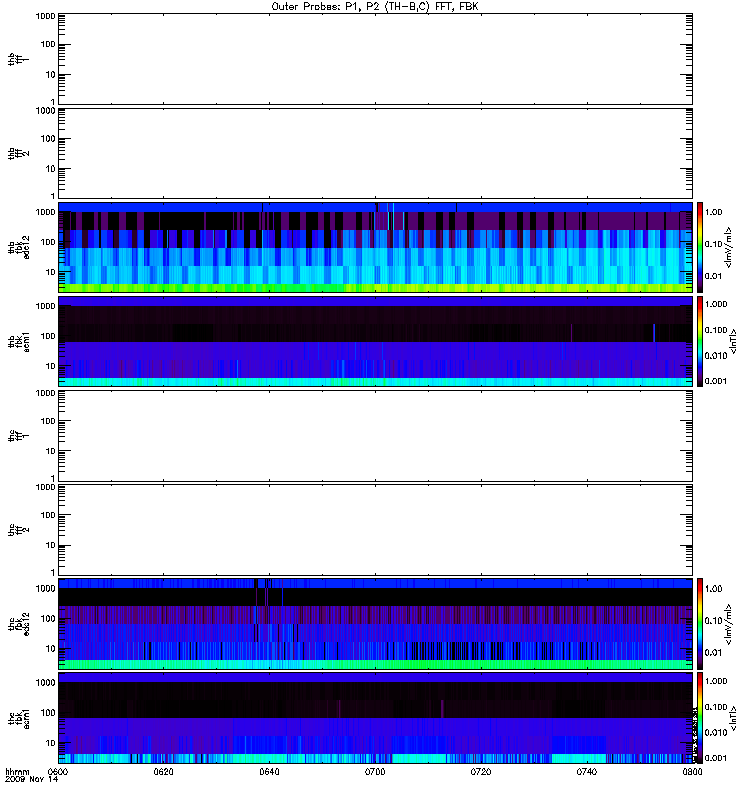The image size is (750, 800).
Task: Click the first thb FFT panel's y-axis title ending in 1
Action: 18,59
